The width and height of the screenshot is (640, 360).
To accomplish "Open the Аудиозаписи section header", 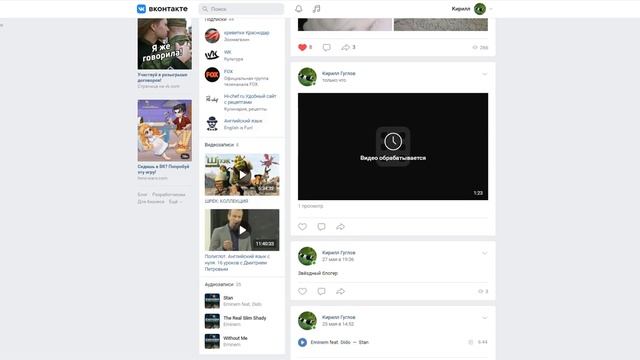I will click(223, 284).
